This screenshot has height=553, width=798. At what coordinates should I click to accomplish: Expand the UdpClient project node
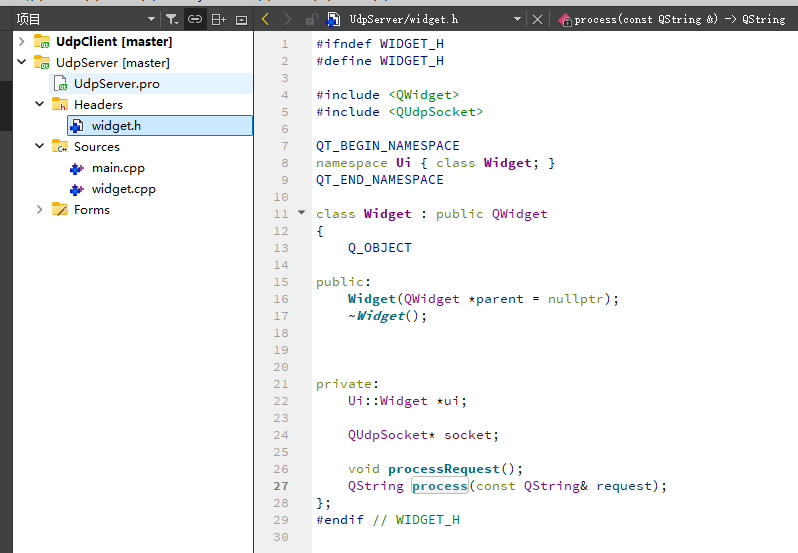22,41
